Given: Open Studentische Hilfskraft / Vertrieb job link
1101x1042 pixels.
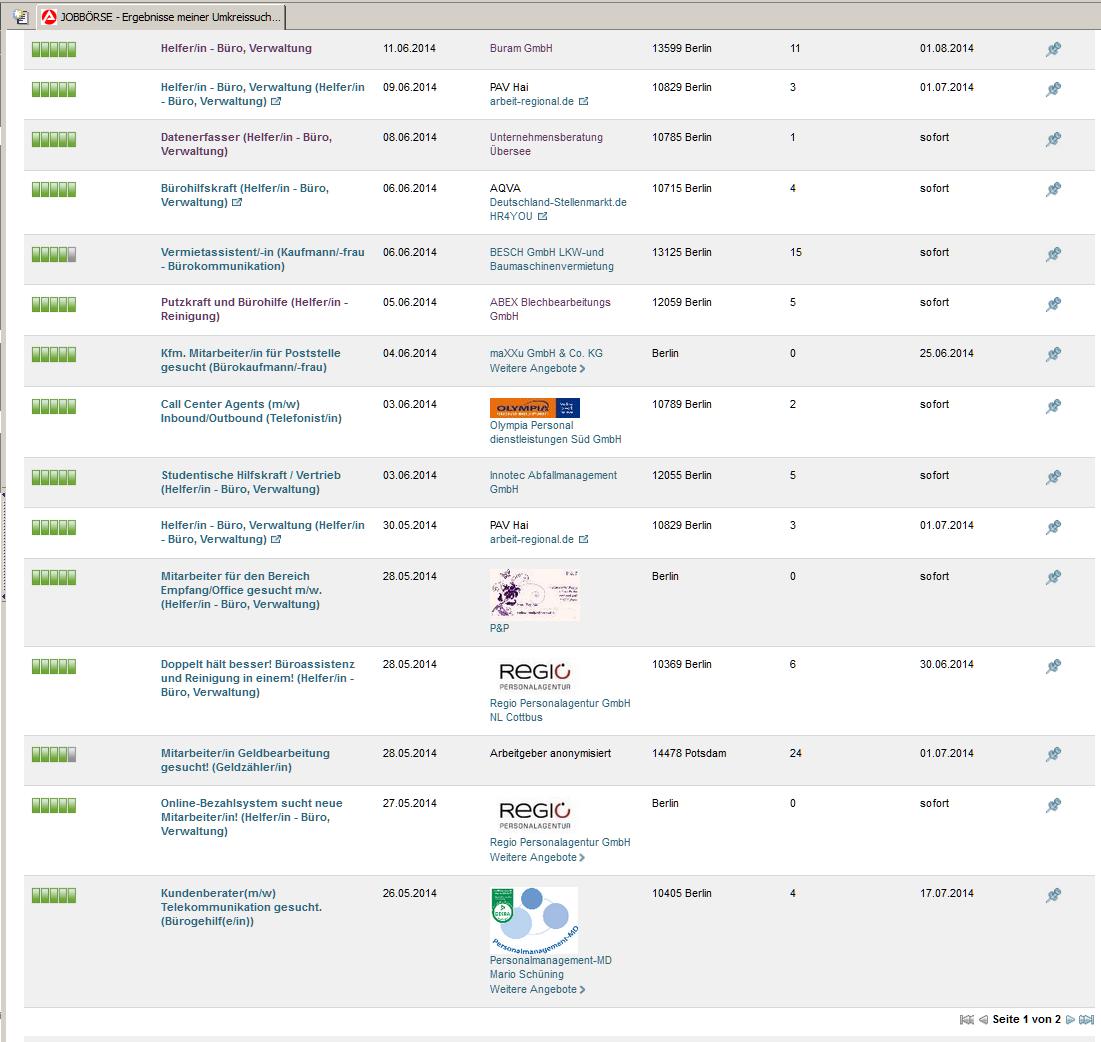Looking at the screenshot, I should (250, 482).
